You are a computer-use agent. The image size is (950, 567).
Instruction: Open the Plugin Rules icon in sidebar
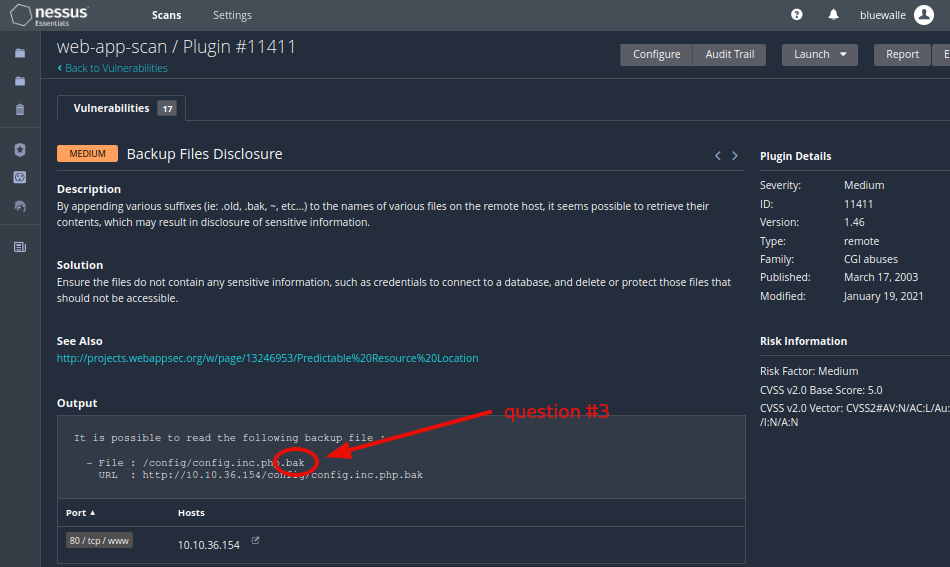[20, 177]
